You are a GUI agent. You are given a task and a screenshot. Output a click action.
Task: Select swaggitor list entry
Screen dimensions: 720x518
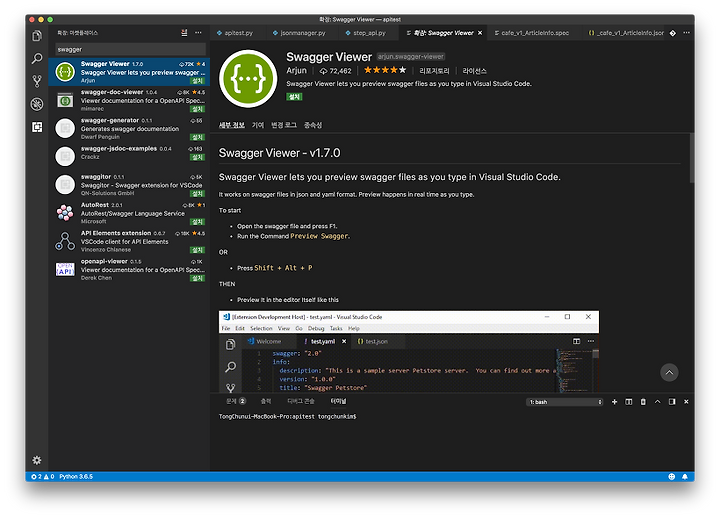click(129, 185)
